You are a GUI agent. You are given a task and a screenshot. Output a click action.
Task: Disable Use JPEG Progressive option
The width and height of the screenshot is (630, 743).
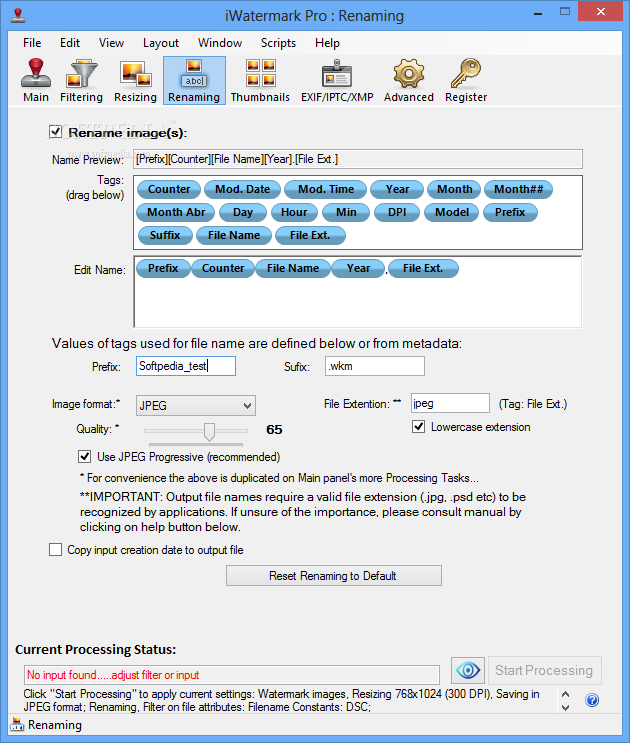pos(84,456)
